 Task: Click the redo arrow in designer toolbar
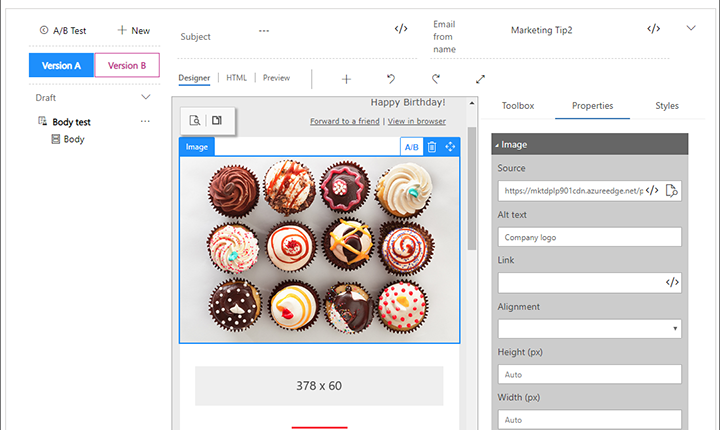[436, 78]
